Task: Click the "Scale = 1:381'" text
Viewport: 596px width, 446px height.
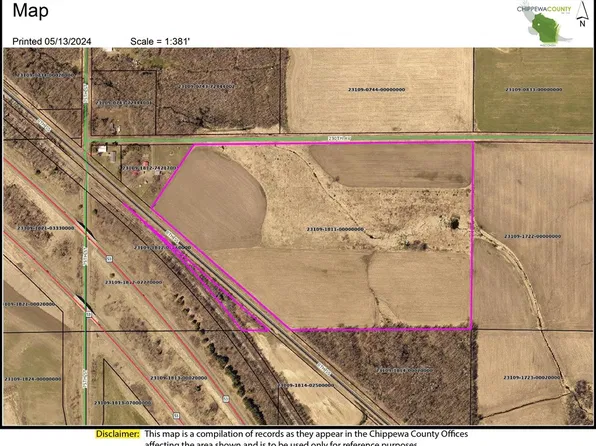Action: (x=160, y=41)
